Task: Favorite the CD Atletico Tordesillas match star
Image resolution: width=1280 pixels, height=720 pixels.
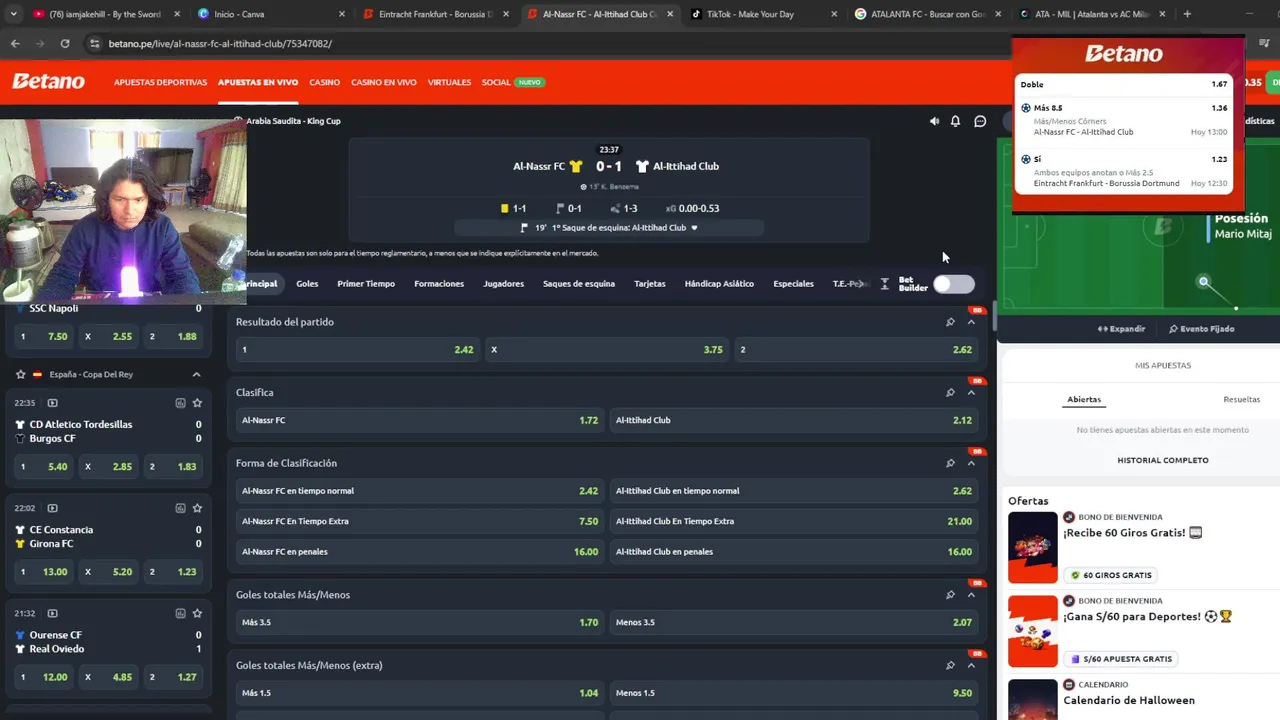Action: pos(197,403)
